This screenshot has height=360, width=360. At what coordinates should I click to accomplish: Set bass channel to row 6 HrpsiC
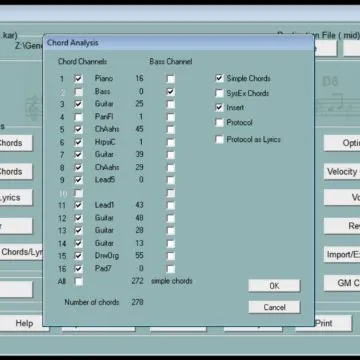click(170, 142)
